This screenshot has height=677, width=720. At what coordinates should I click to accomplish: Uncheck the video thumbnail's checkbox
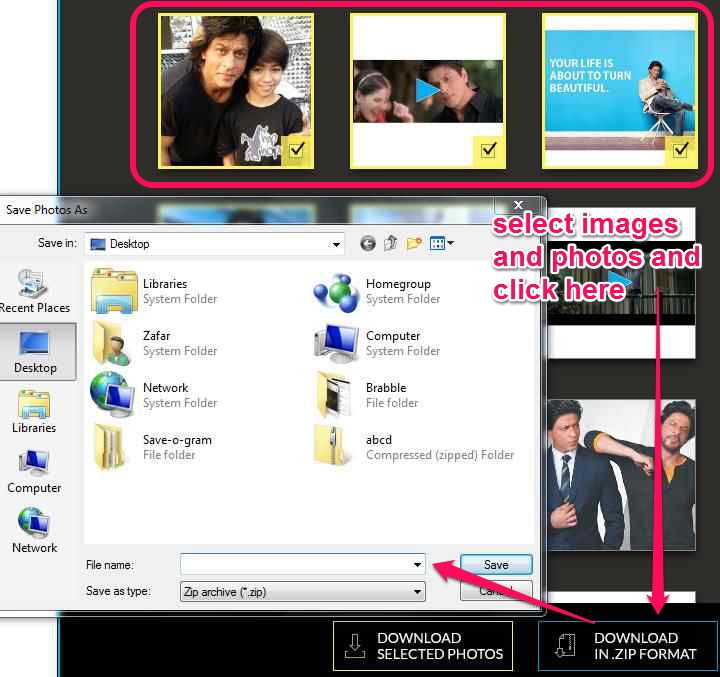pyautogui.click(x=489, y=149)
